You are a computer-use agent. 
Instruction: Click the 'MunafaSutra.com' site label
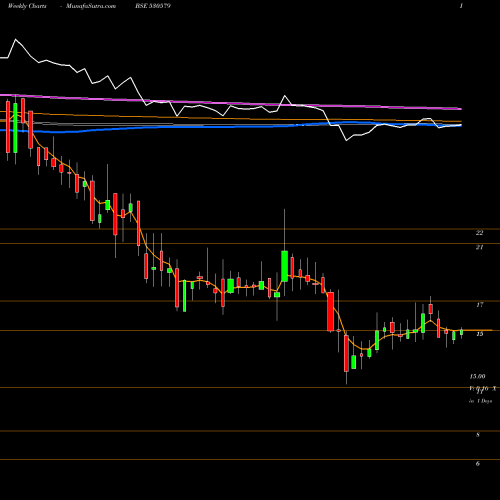tap(91, 6)
